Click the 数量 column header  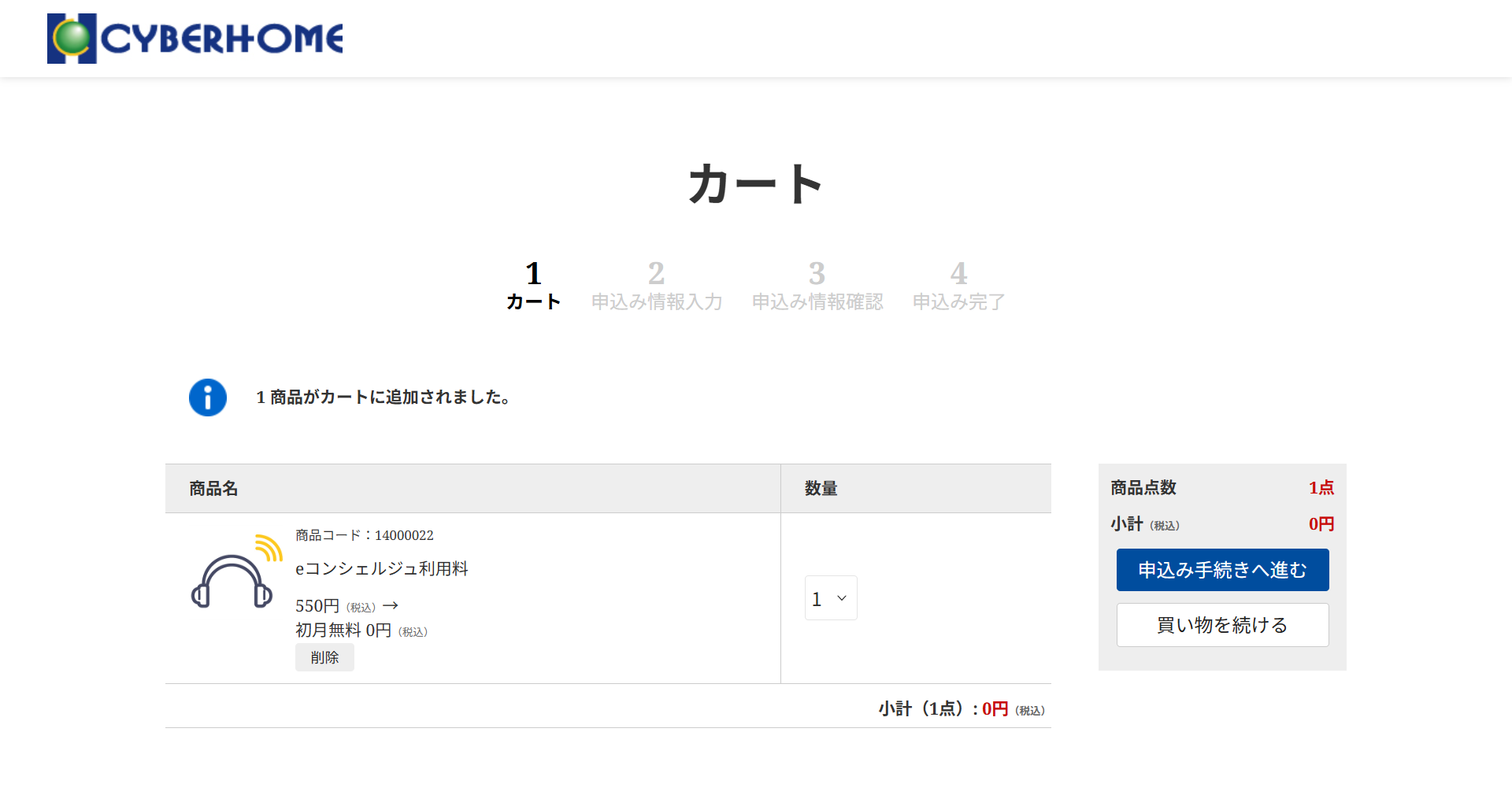tap(821, 489)
